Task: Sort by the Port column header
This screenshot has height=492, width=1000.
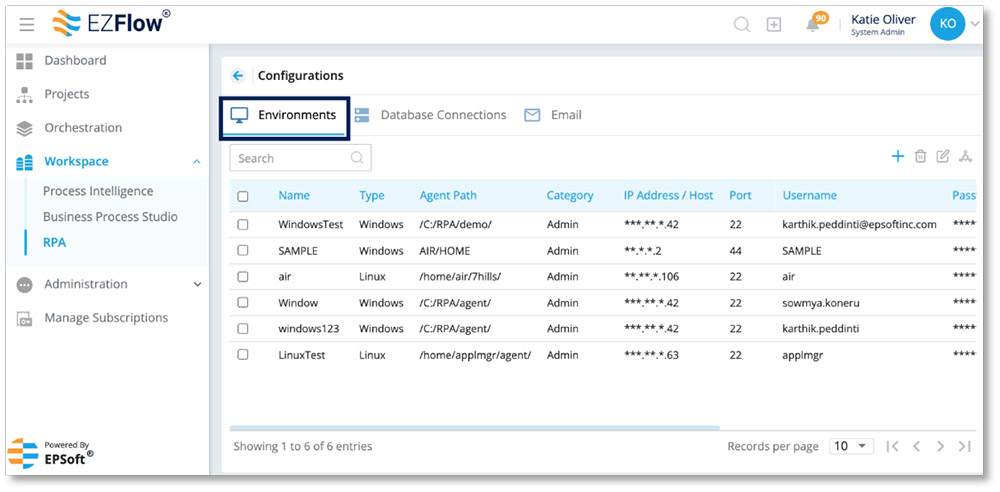Action: click(740, 196)
